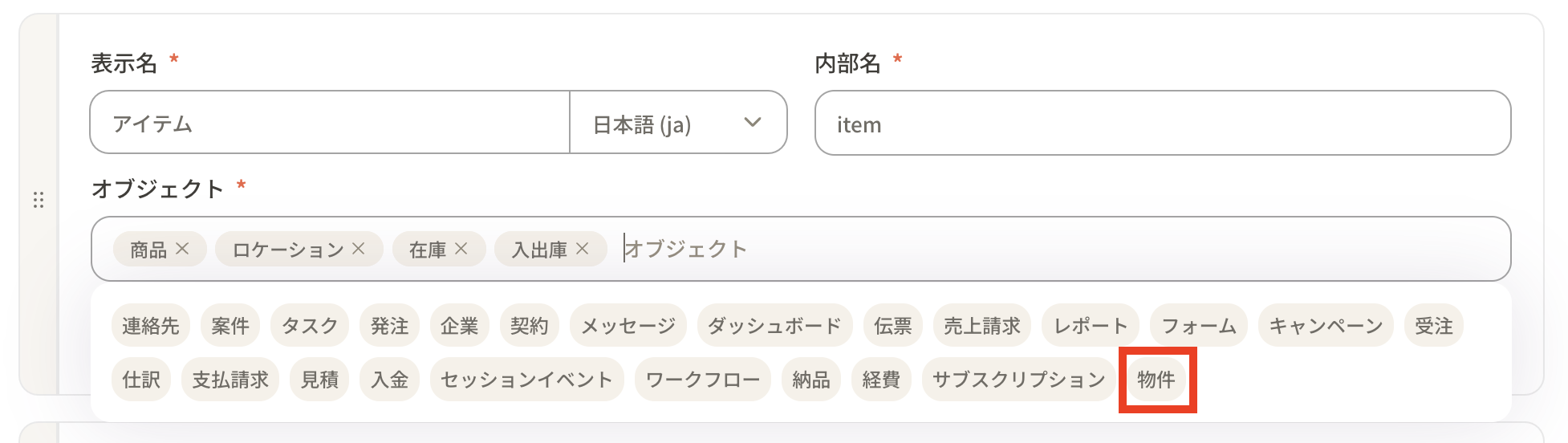Add the 売上請求 object chip
The image size is (1568, 443).
981,326
